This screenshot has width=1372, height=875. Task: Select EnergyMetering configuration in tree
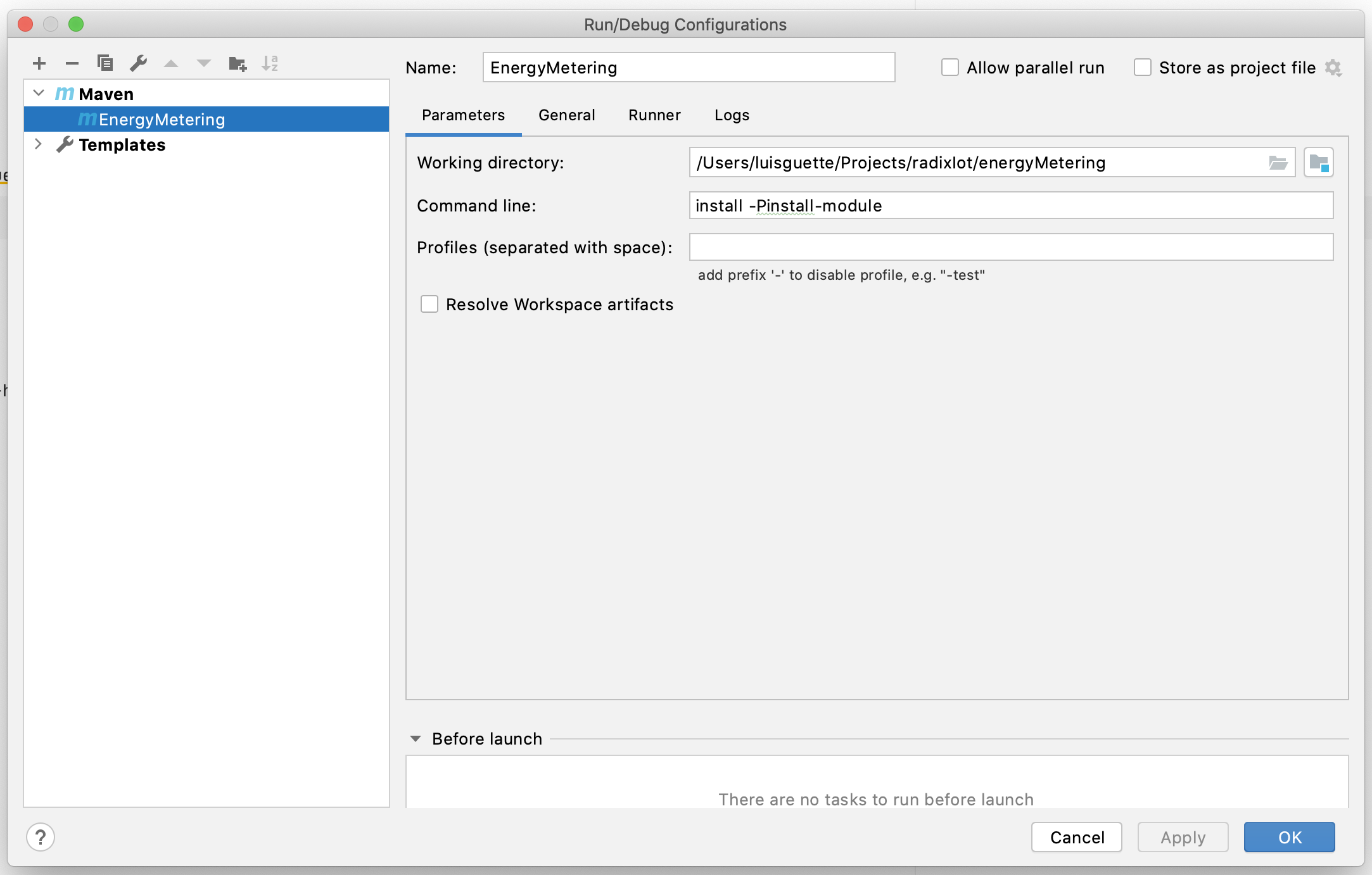tap(206, 120)
